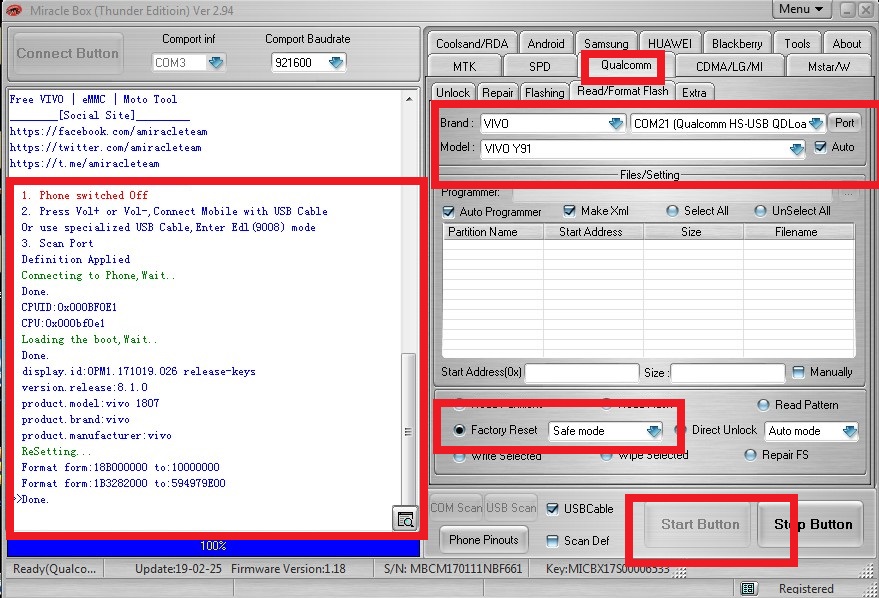Open the Read/Format Flash sub-tab
Viewport: 879px width, 598px height.
[622, 91]
